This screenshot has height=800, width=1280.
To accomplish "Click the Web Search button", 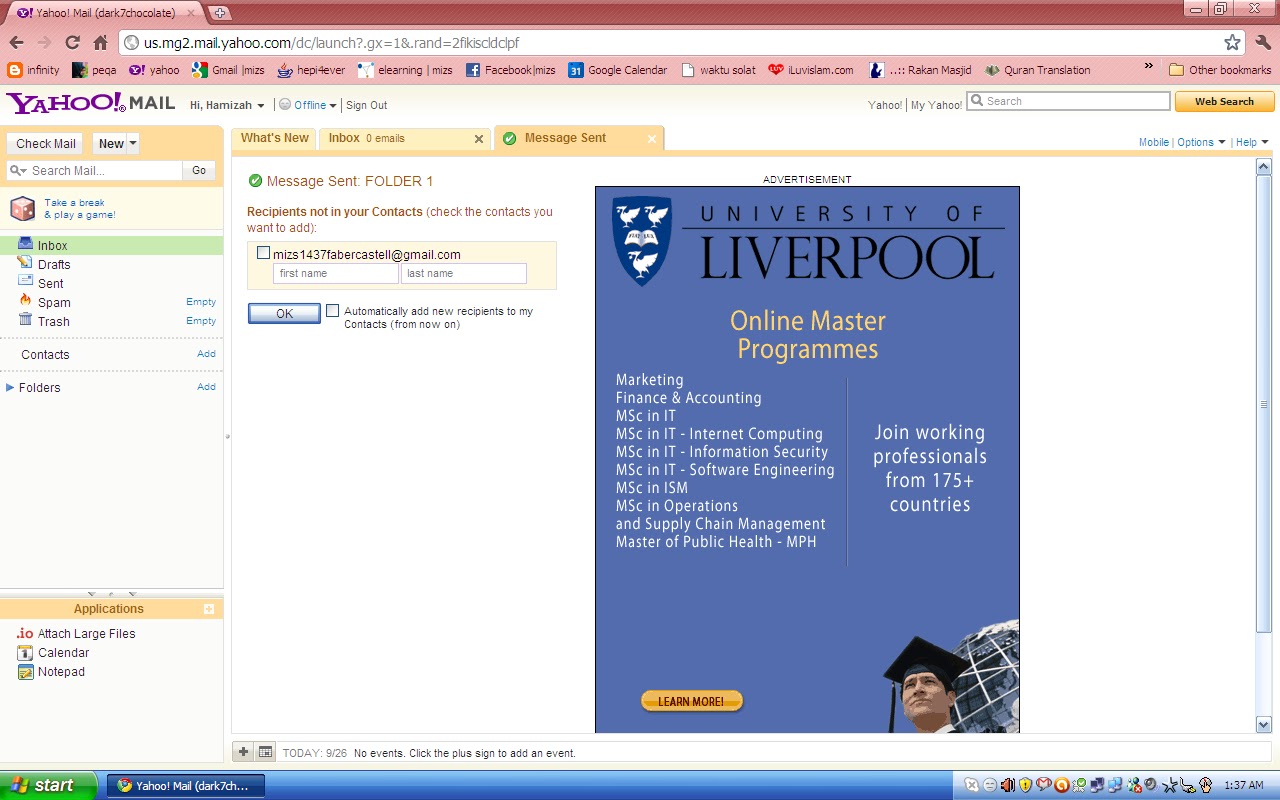I will tap(1224, 101).
